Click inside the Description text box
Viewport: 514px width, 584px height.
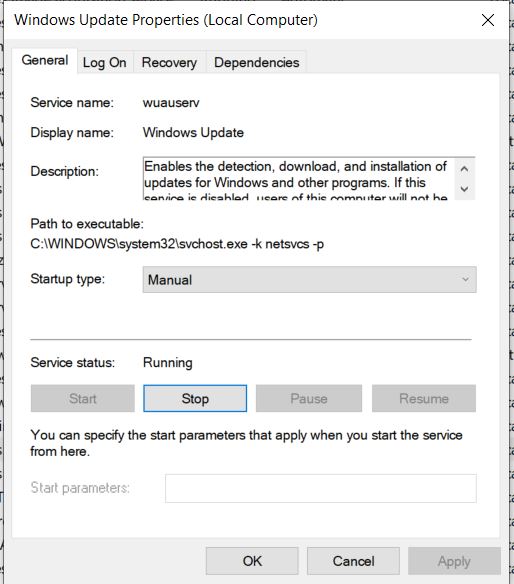[x=298, y=179]
